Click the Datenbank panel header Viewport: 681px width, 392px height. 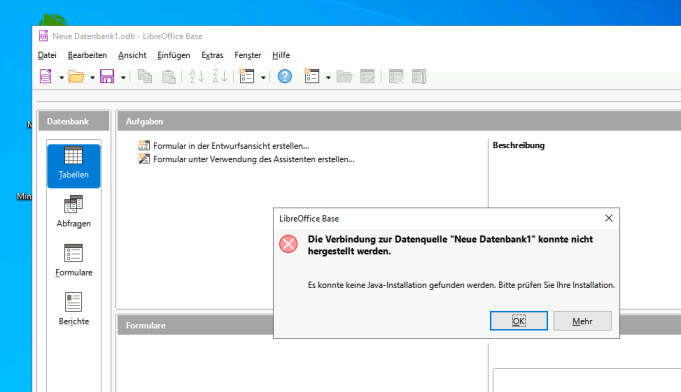point(73,122)
